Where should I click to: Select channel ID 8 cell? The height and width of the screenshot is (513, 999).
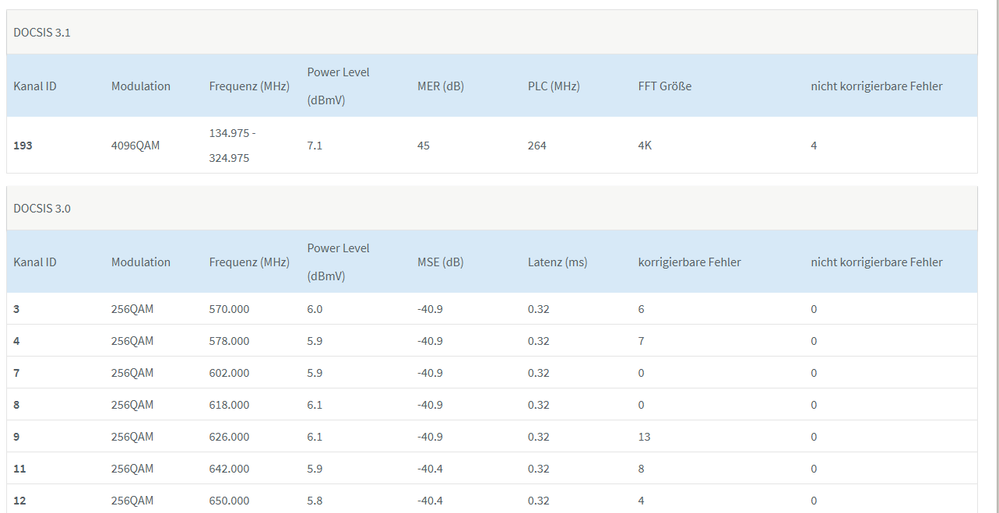tap(17, 405)
